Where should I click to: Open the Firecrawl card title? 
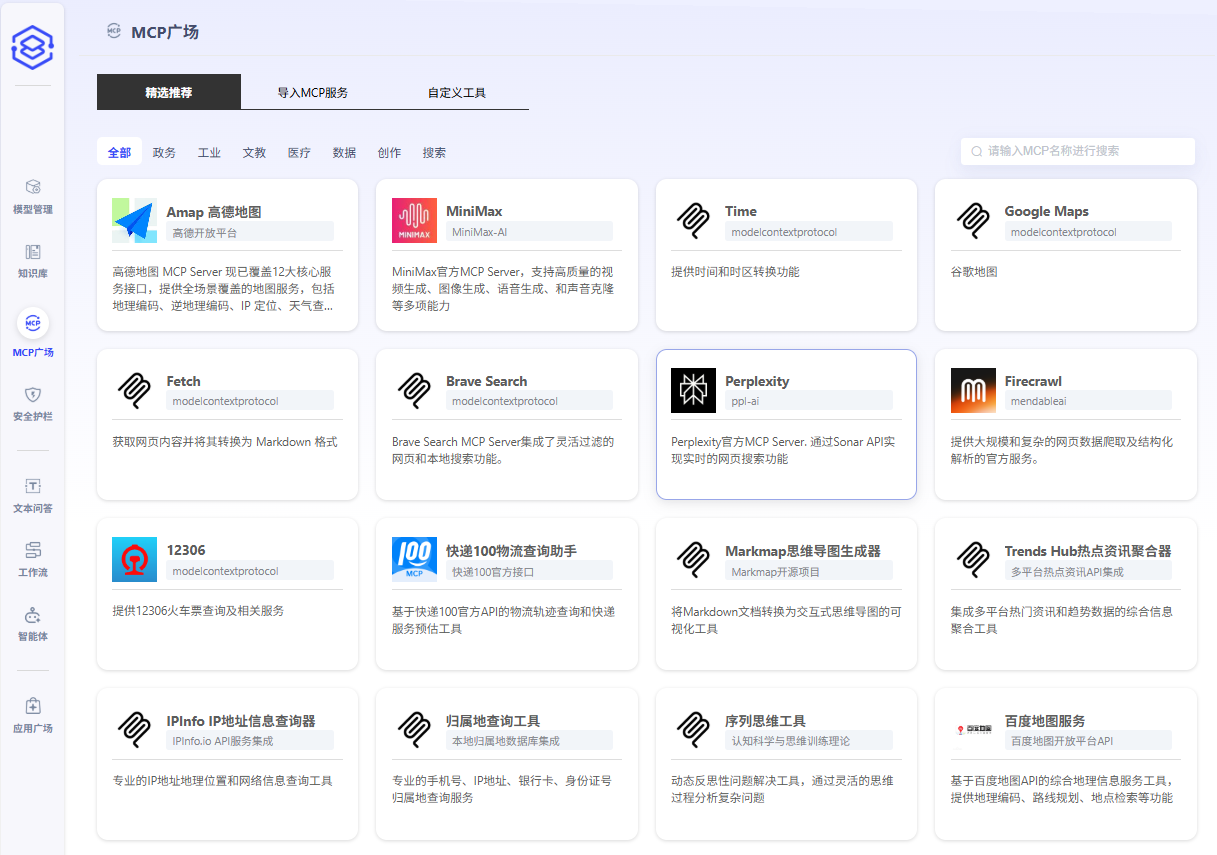point(1033,381)
